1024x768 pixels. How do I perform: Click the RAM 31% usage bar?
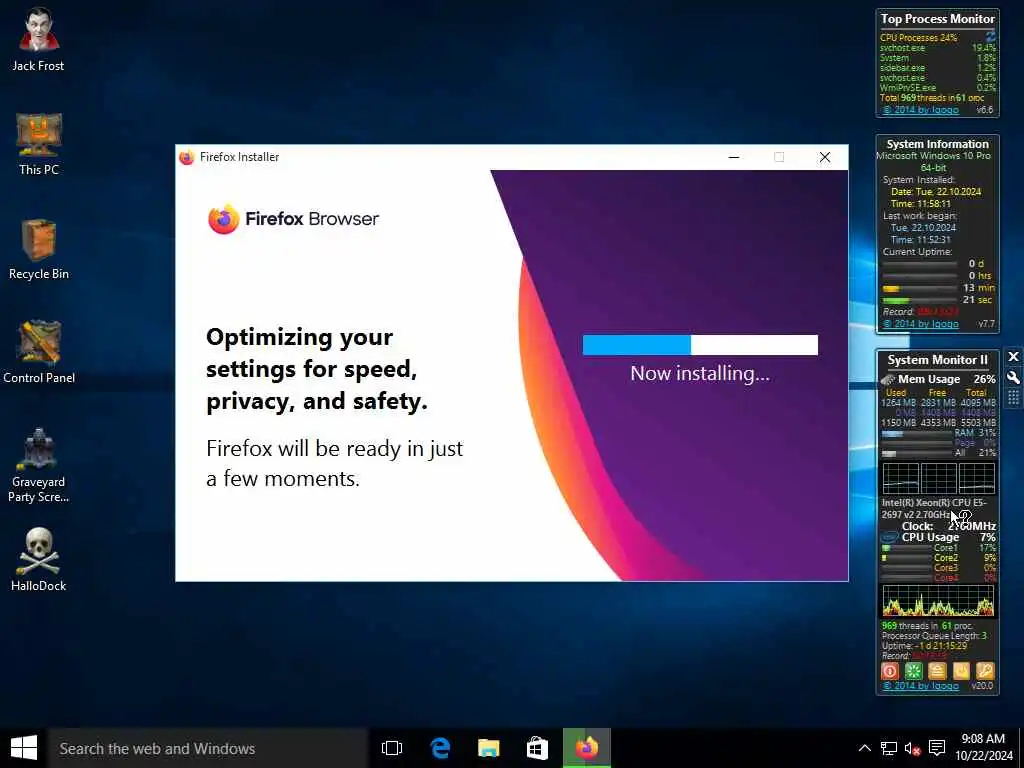(916, 433)
